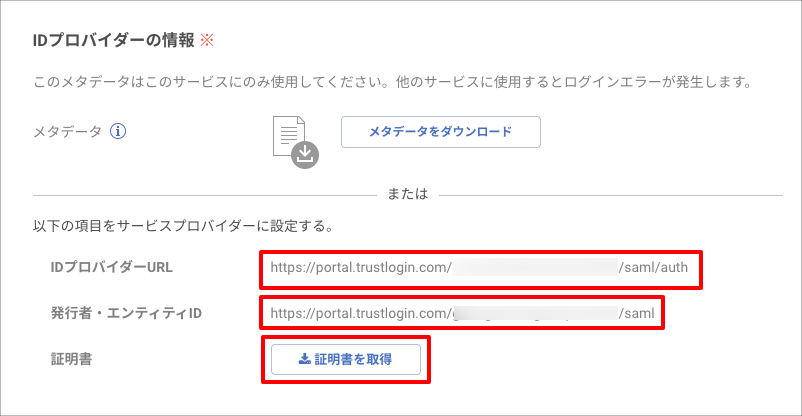Click the masked middle part of IDプロバイダーURL
The width and height of the screenshot is (802, 416).
(x=535, y=267)
